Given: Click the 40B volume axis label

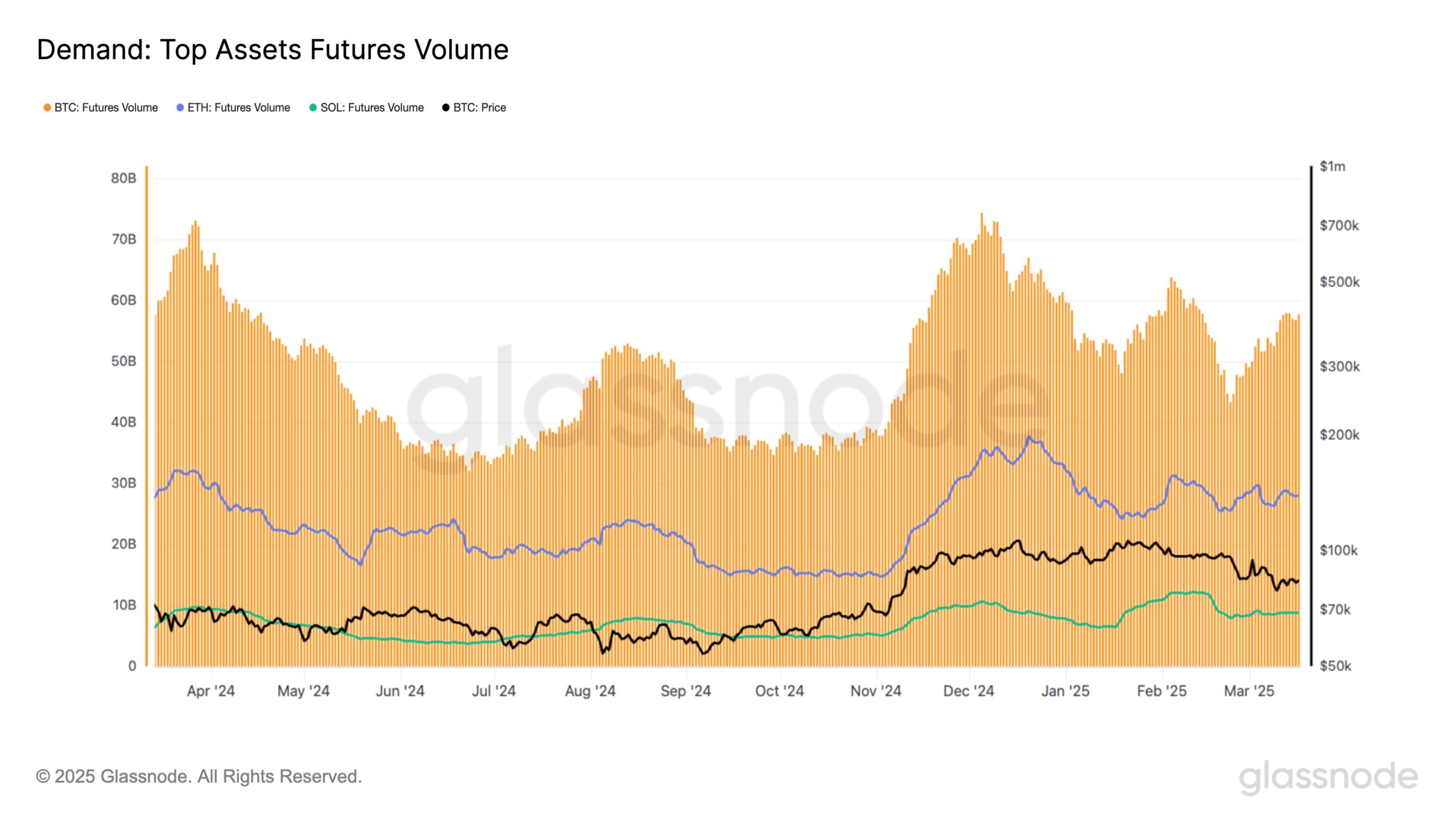Looking at the screenshot, I should click(x=123, y=422).
